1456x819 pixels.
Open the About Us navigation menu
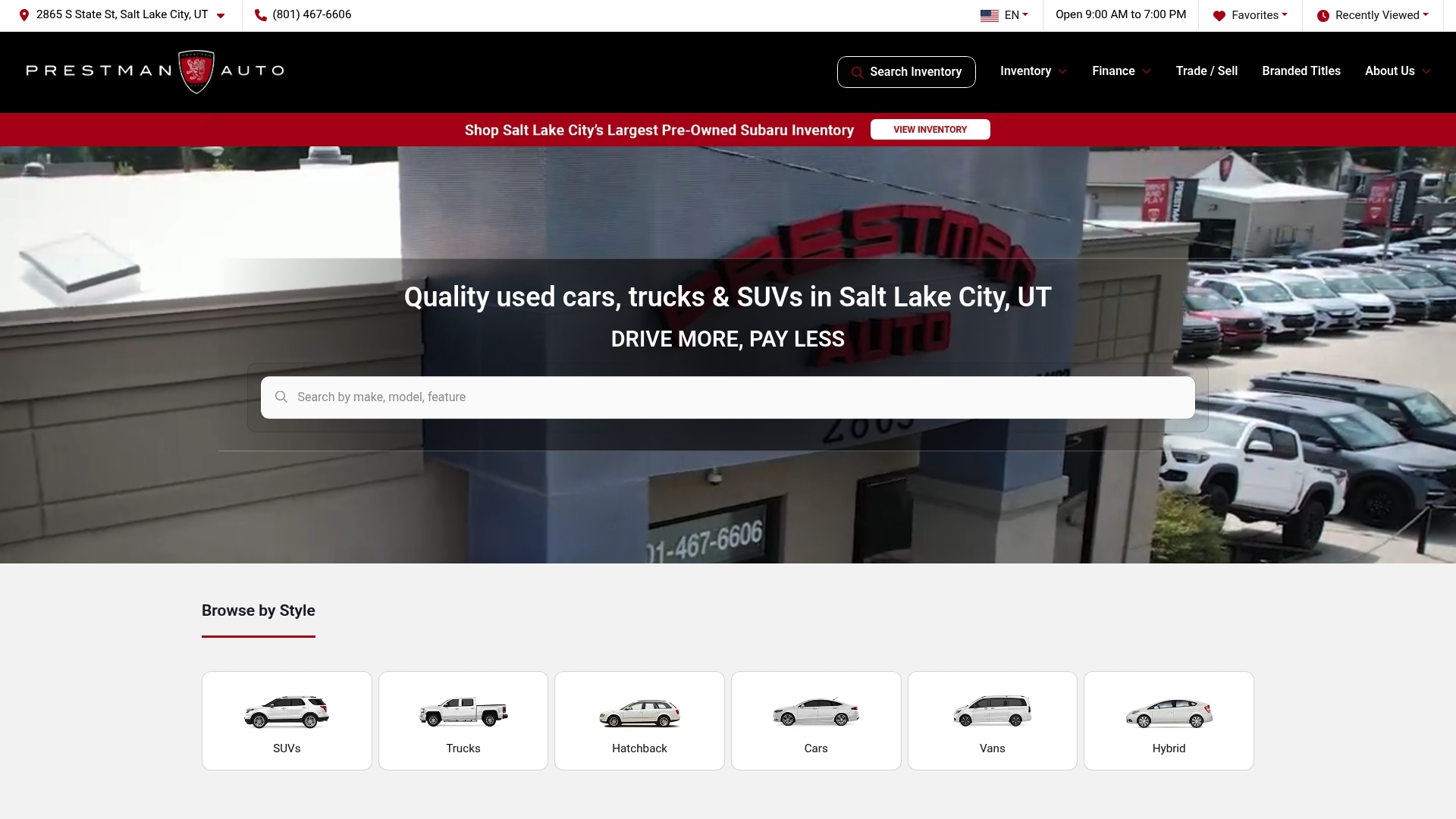tap(1390, 71)
